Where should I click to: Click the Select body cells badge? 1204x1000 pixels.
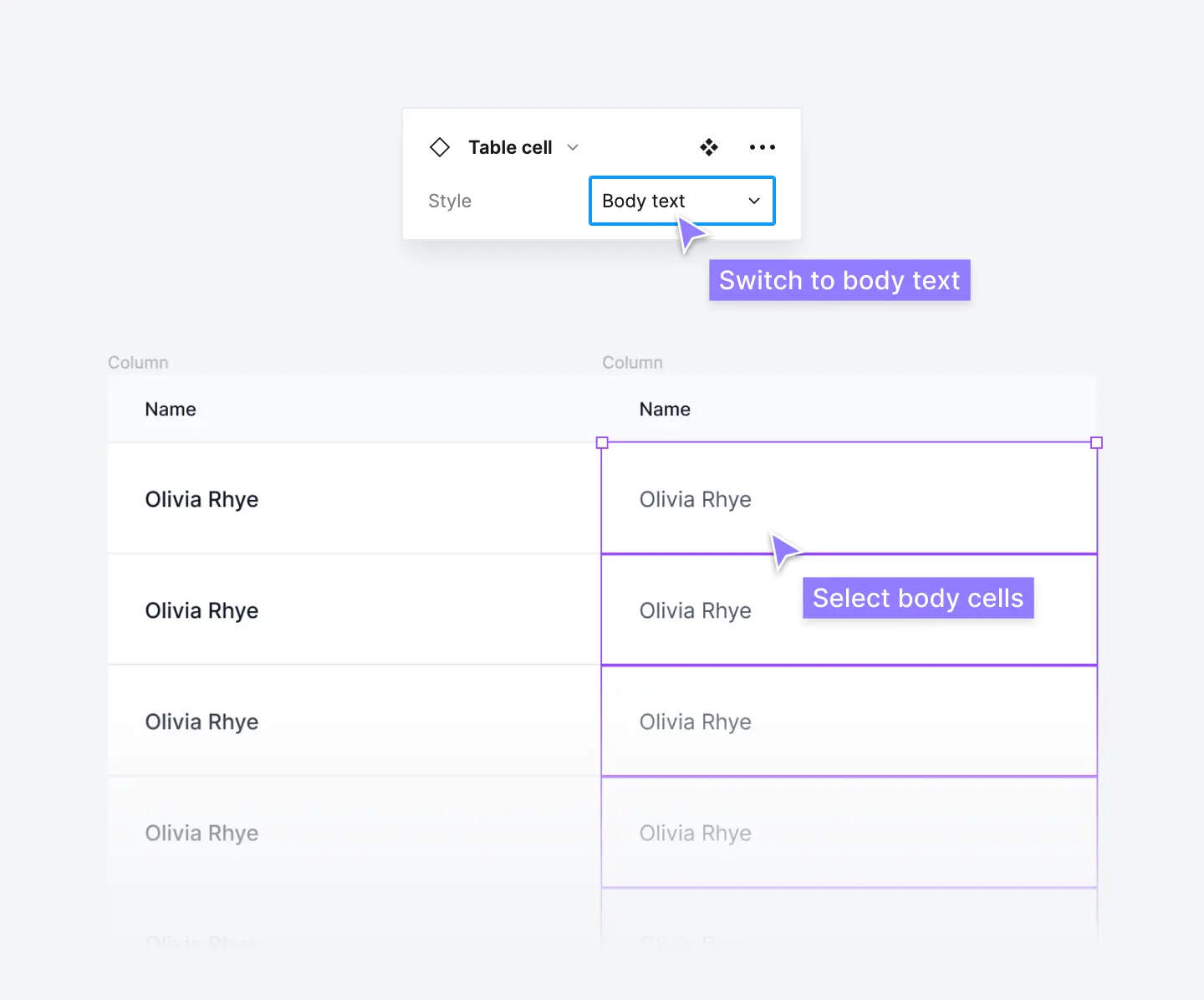point(917,598)
